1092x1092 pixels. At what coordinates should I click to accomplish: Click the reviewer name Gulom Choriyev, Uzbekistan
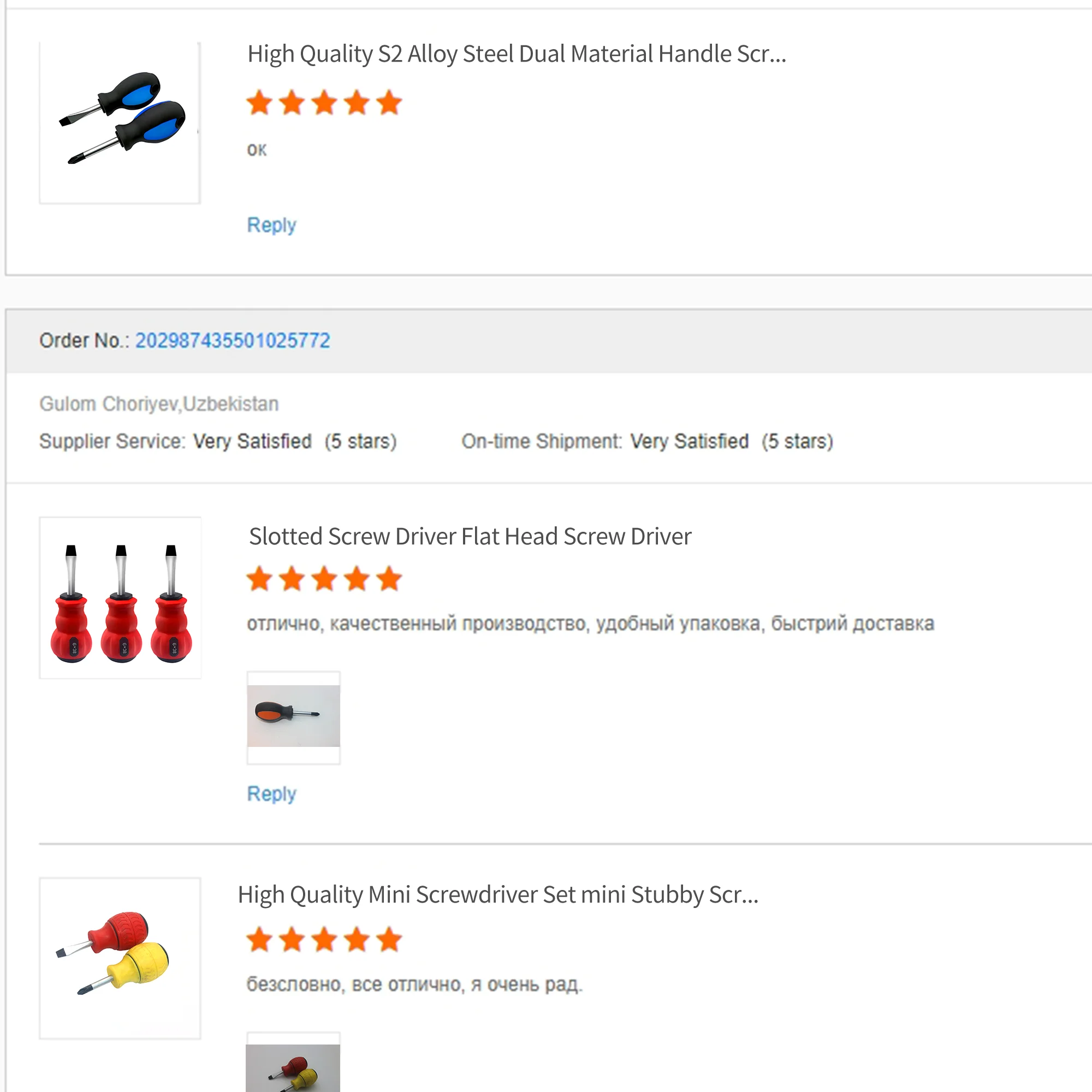(x=159, y=403)
